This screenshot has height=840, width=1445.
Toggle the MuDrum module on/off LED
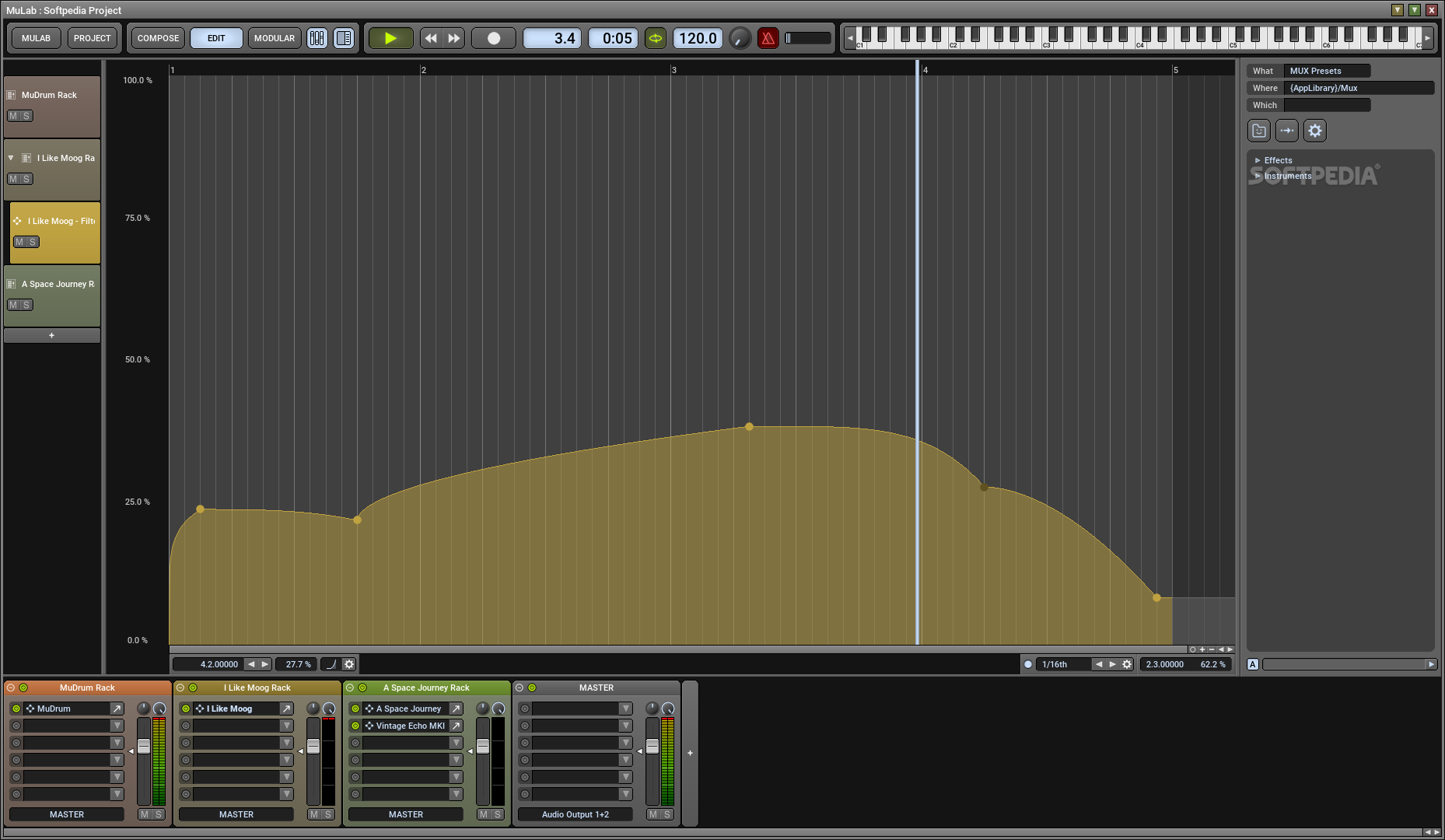tap(16, 709)
